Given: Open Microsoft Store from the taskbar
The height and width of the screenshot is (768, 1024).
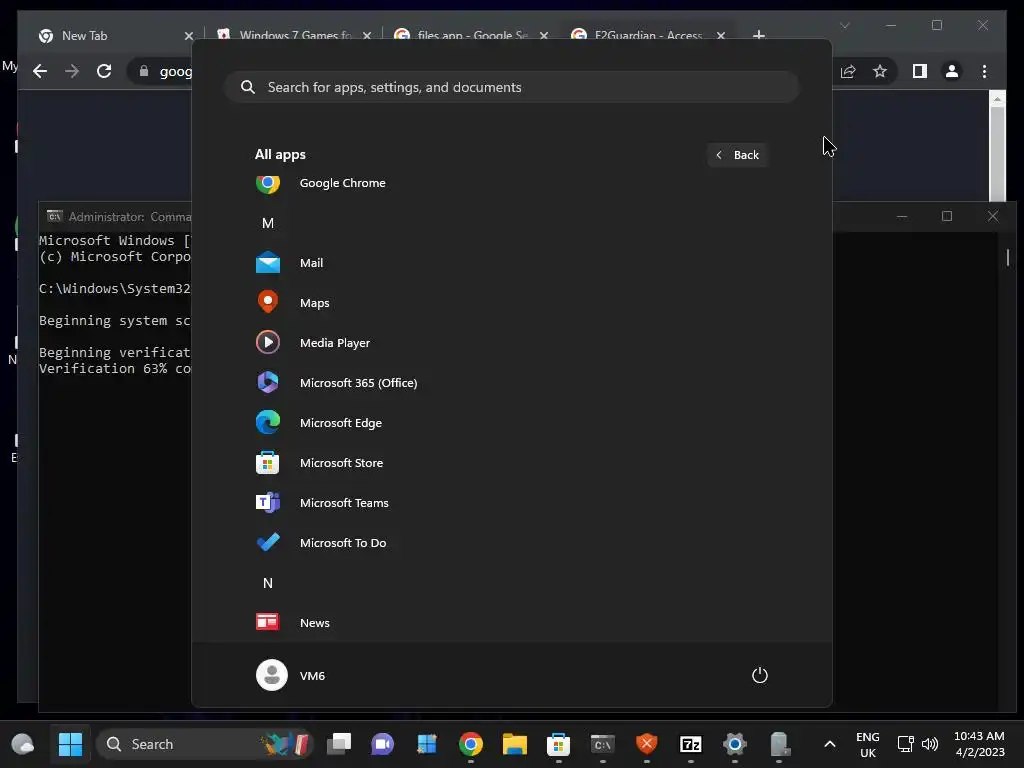Looking at the screenshot, I should point(558,744).
